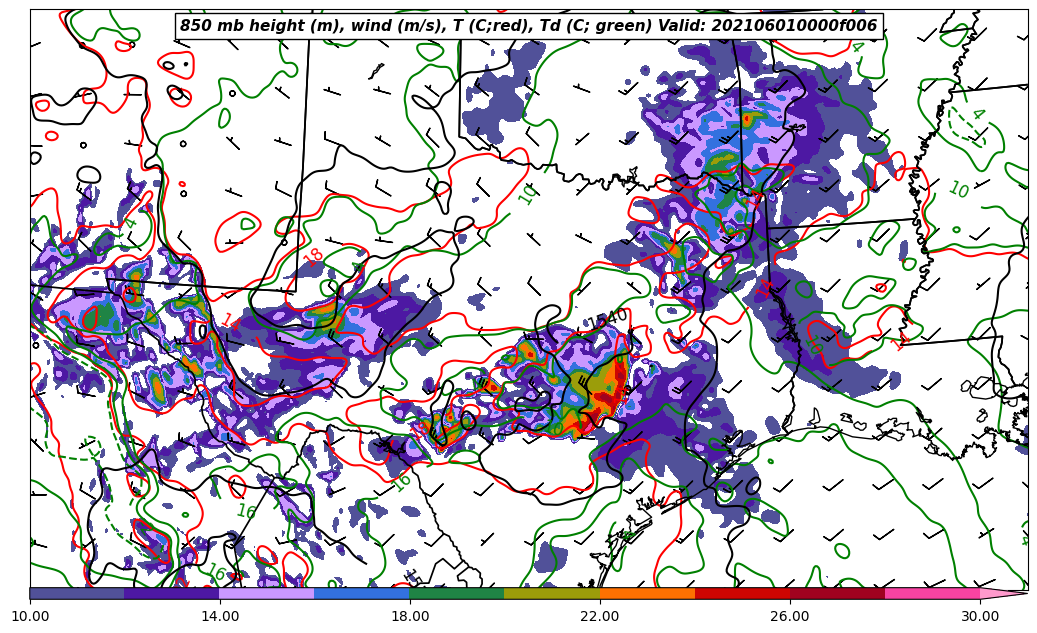Click the 10.00 colorbar tick label
1037x633 pixels.
click(30, 617)
